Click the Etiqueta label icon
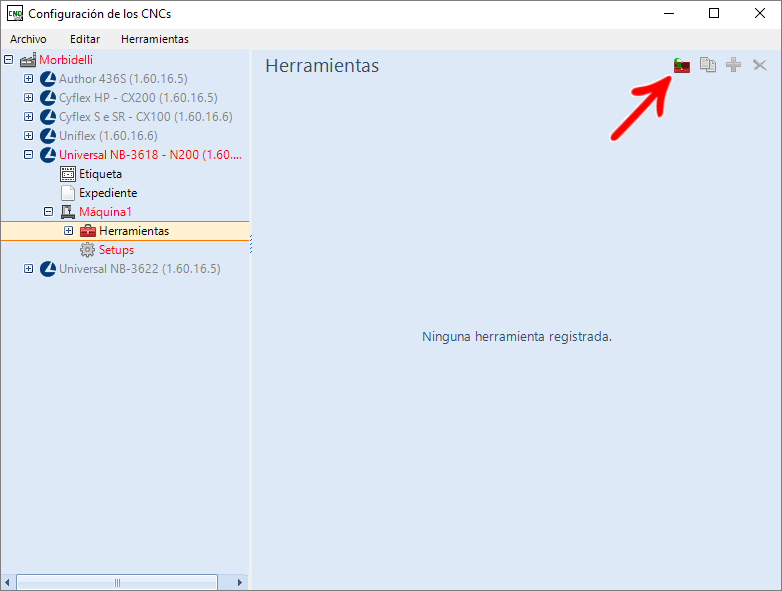The image size is (782, 591). click(68, 174)
